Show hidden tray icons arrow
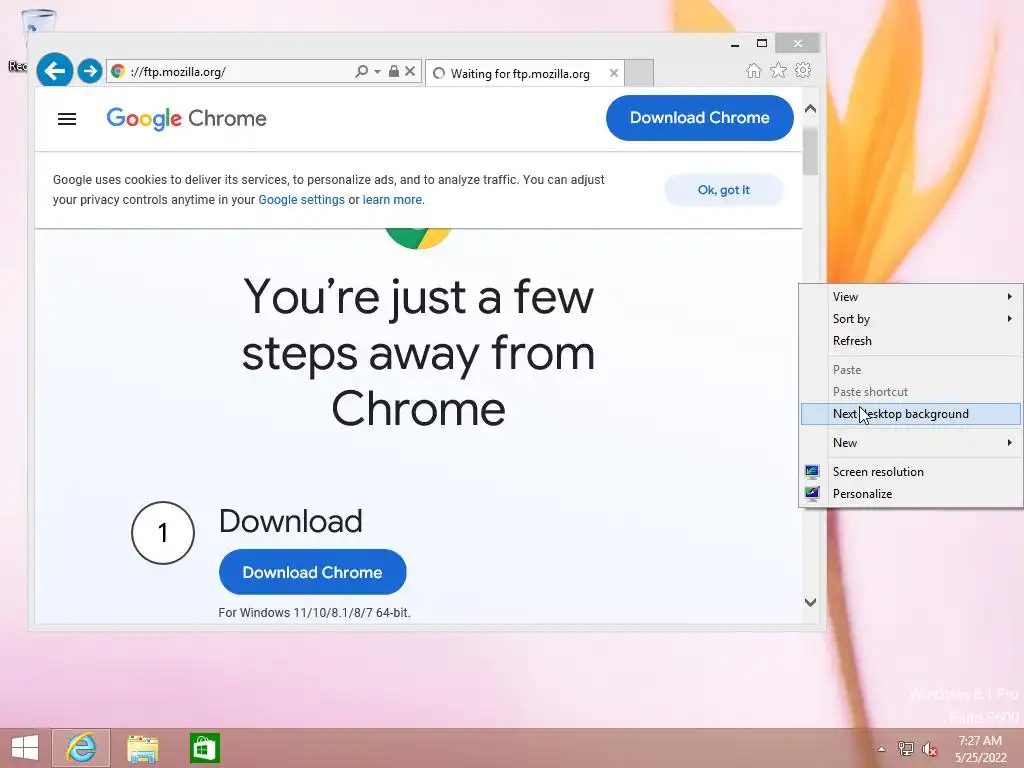 881,749
